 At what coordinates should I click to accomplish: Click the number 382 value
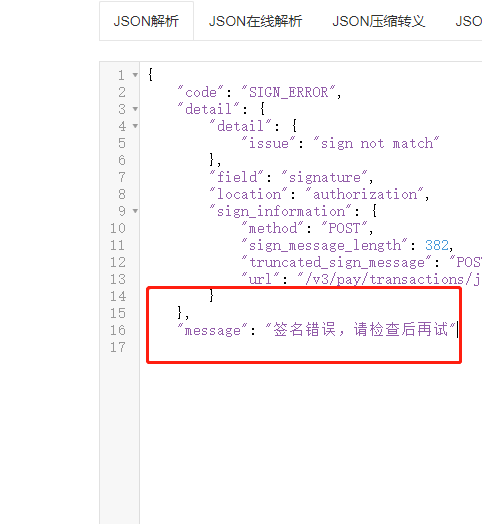click(437, 245)
